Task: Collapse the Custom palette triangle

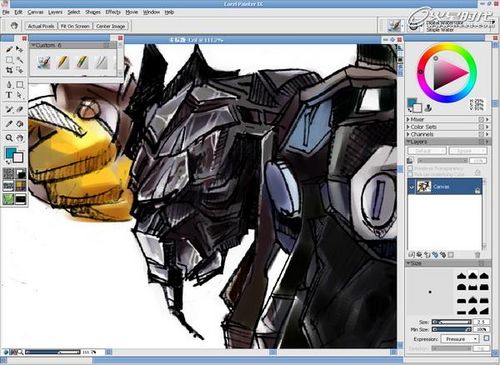Action: (33, 45)
